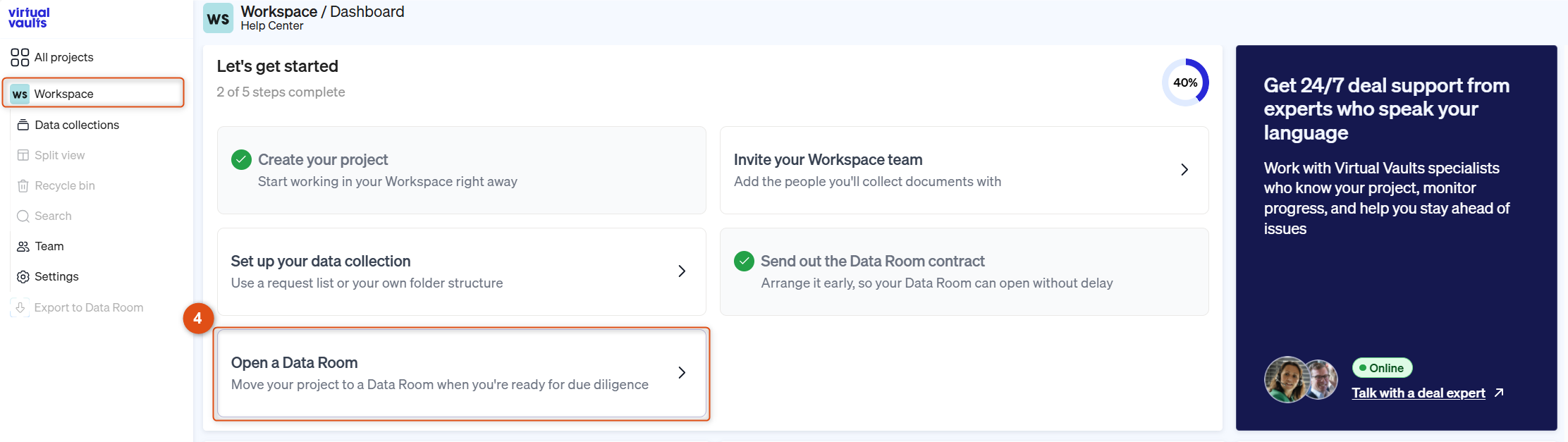Expand Open a Data Room chevron
1568x442 pixels.
click(682, 373)
